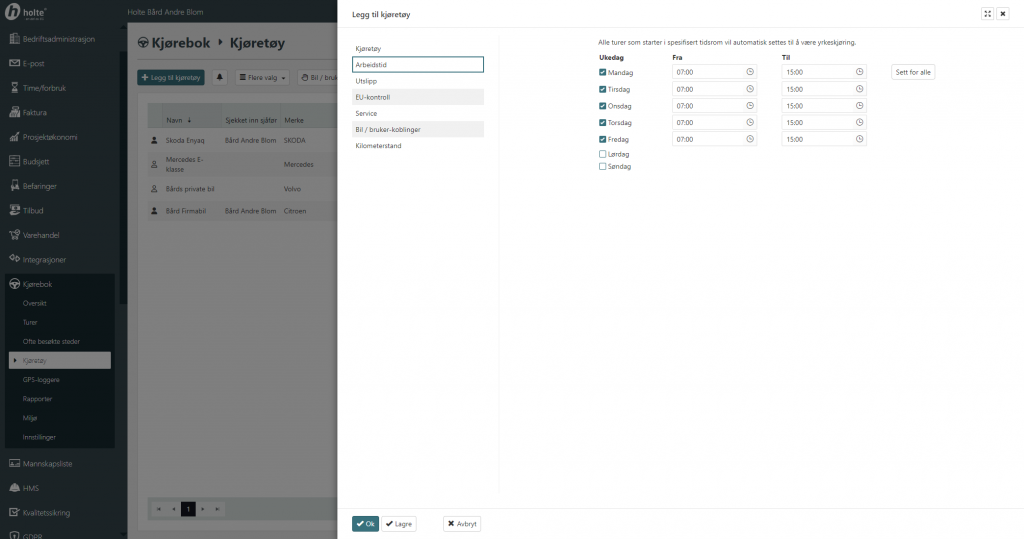Enable the Søndag checkbox
1024x539 pixels.
point(602,166)
